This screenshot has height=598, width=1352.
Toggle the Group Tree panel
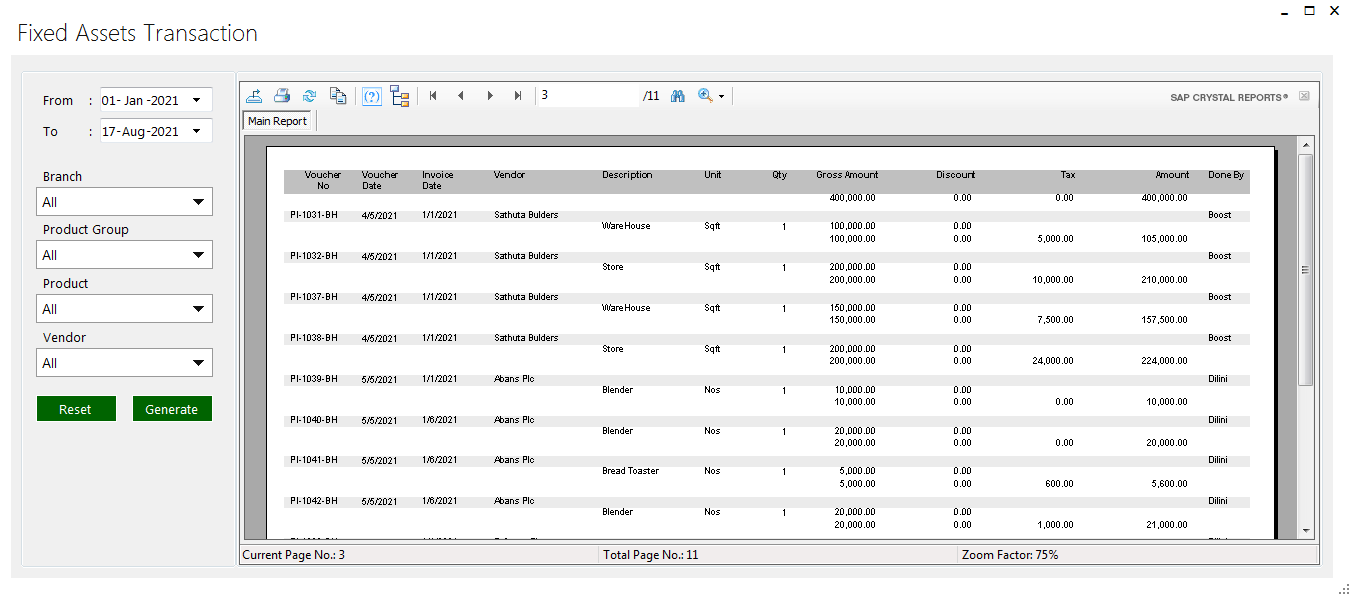[400, 96]
